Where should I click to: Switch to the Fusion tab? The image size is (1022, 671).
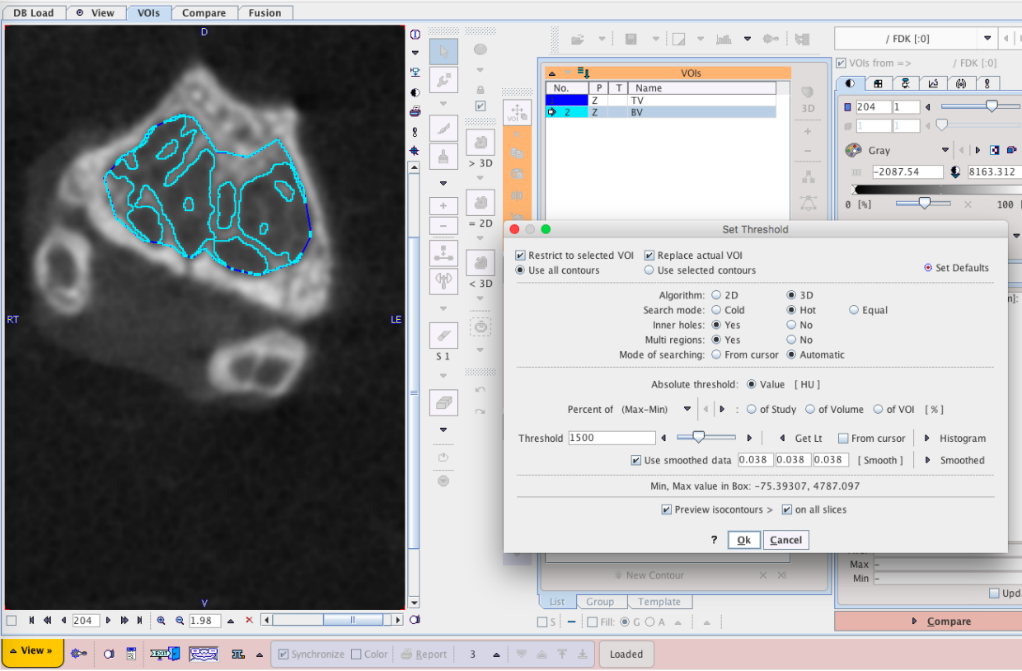[265, 13]
